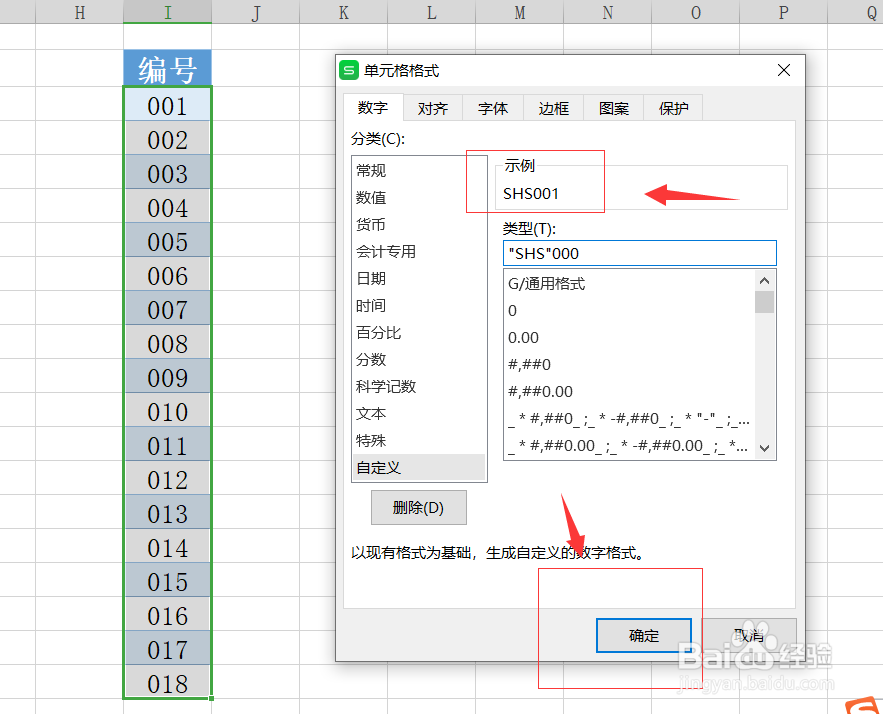The height and width of the screenshot is (714, 883).
Task: Select the column I header
Action: click(x=167, y=12)
